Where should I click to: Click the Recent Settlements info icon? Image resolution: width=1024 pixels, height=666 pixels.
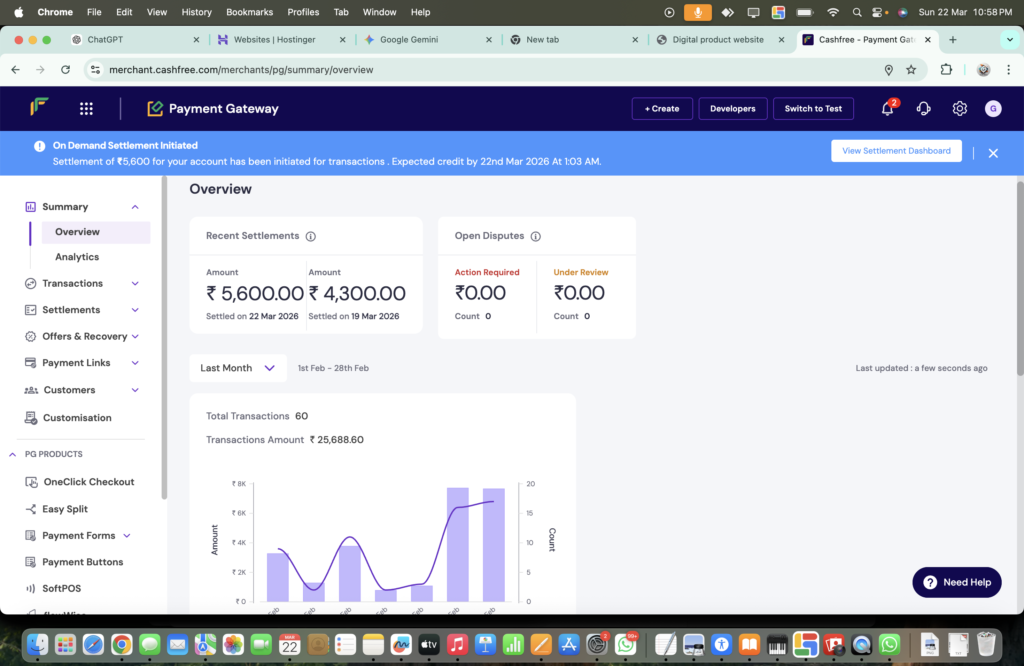311,237
